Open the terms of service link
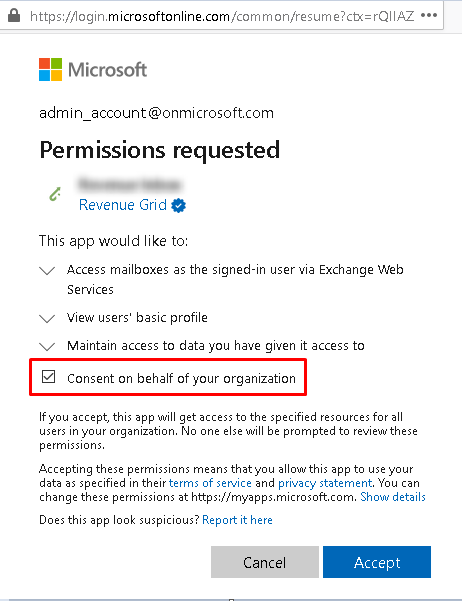The width and height of the screenshot is (462, 601). pyautogui.click(x=210, y=483)
